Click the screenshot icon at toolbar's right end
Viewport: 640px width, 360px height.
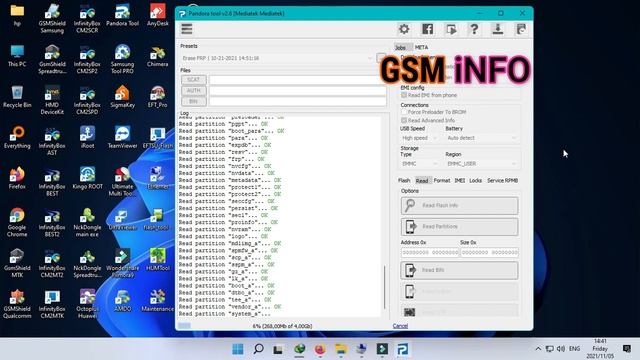tap(521, 29)
